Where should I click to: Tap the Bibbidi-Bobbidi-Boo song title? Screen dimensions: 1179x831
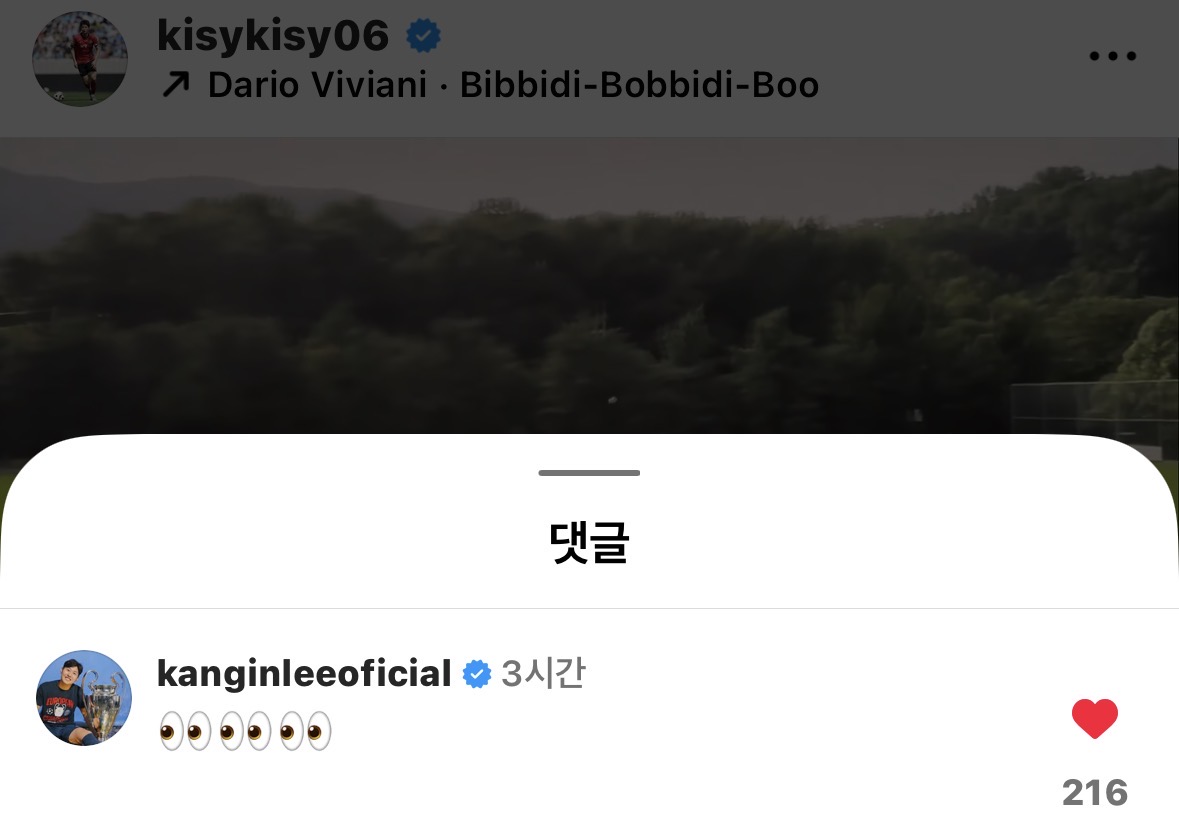pyautogui.click(x=639, y=84)
